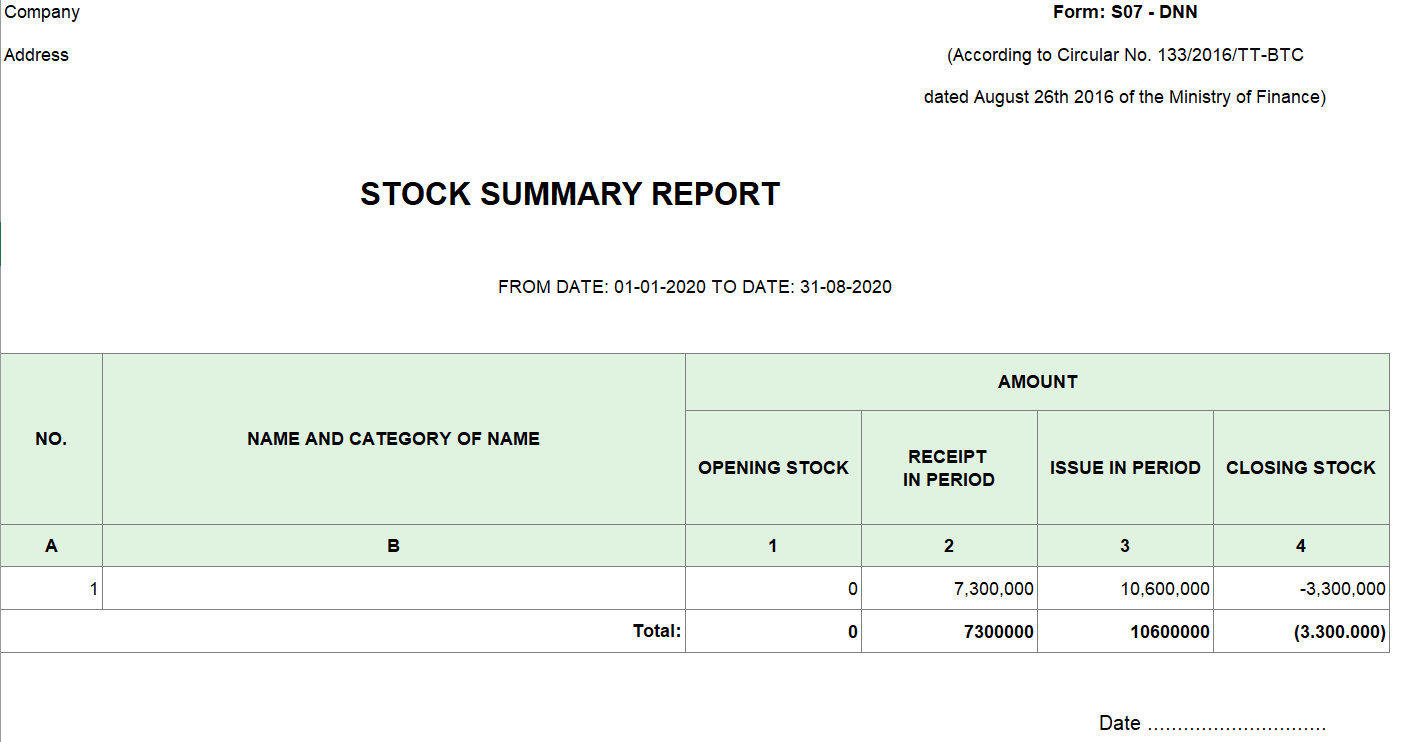Click the Total: label cell
This screenshot has height=742, width=1427.
656,631
